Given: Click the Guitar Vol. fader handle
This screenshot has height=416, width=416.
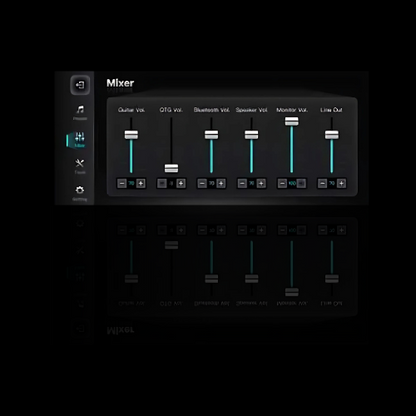Looking at the screenshot, I should pyautogui.click(x=131, y=135).
